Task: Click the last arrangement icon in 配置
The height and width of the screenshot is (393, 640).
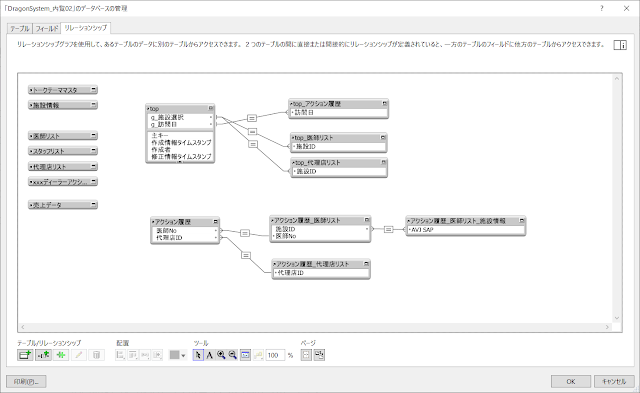Action: point(157,355)
